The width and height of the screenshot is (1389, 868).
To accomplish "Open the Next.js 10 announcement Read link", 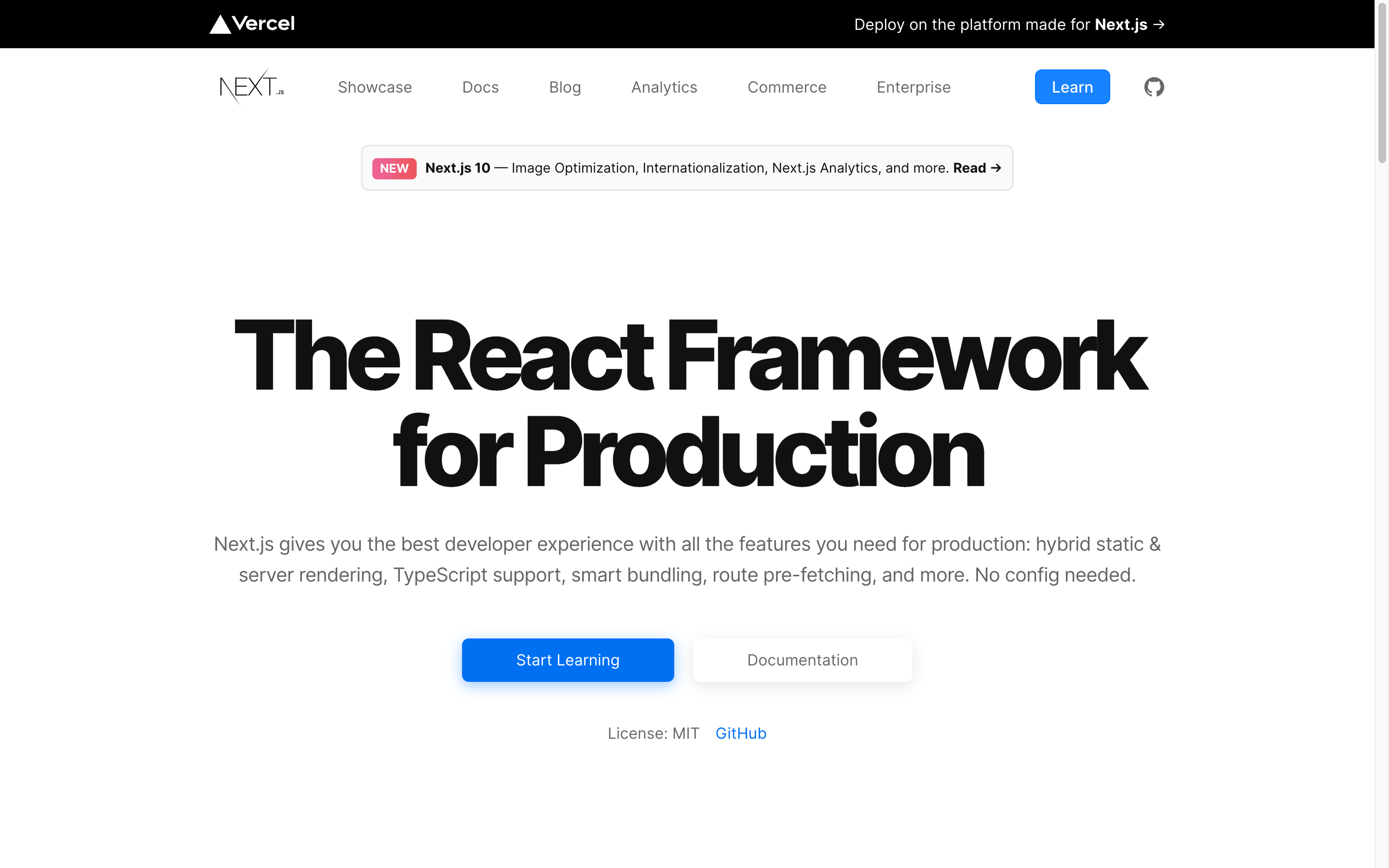I will pos(977,168).
